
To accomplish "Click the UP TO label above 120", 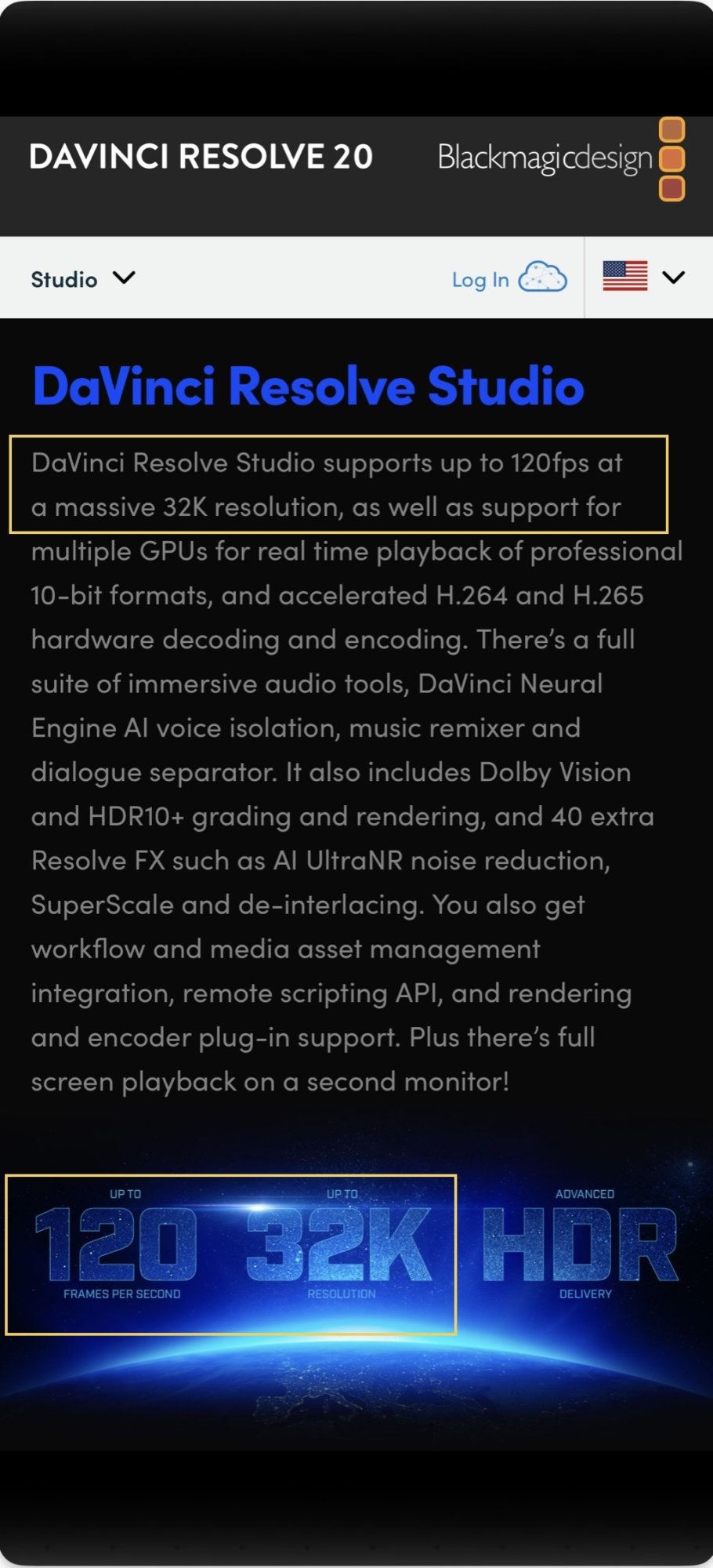I will click(x=125, y=1194).
